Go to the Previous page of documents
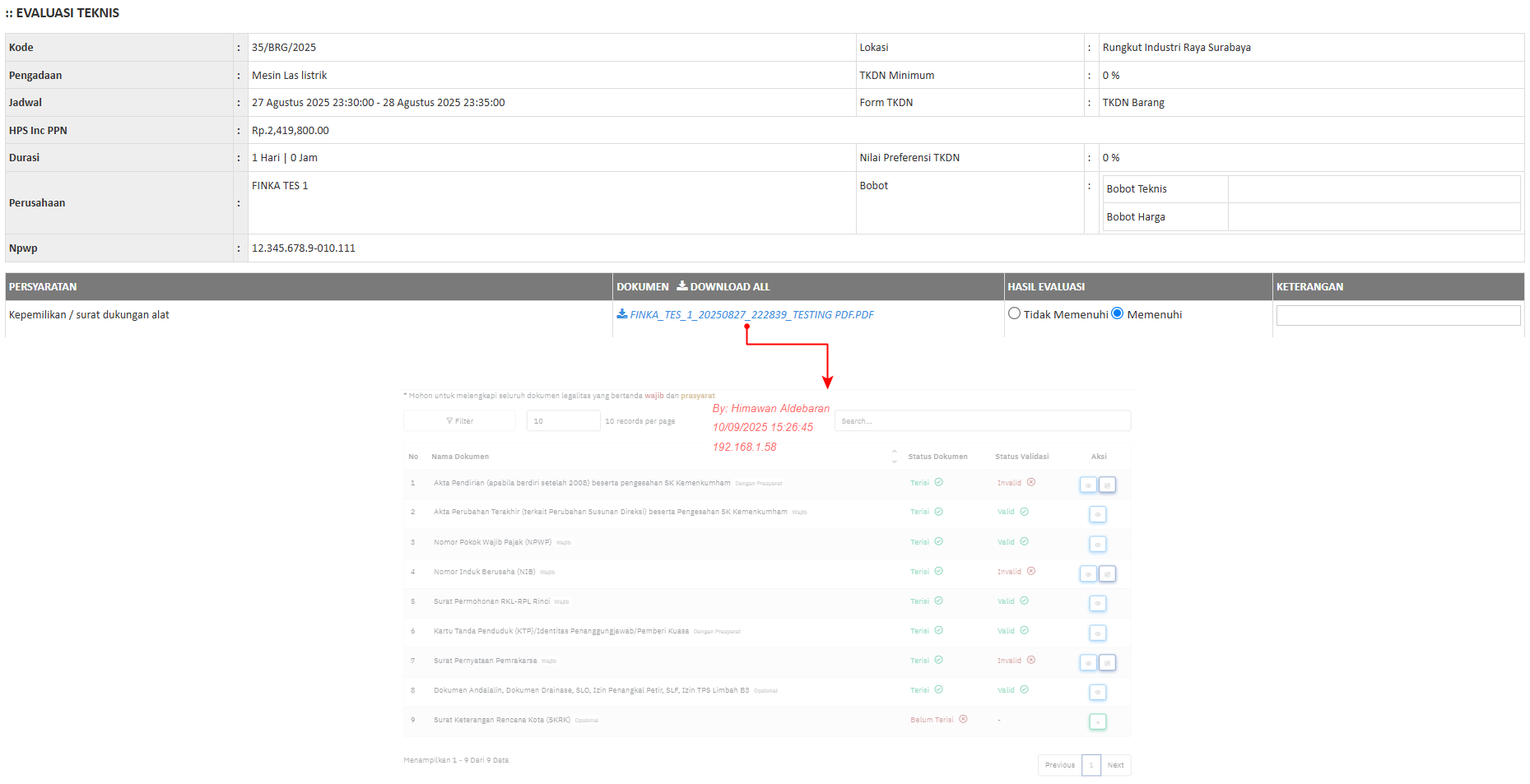This screenshot has width=1530, height=784. 1059,765
